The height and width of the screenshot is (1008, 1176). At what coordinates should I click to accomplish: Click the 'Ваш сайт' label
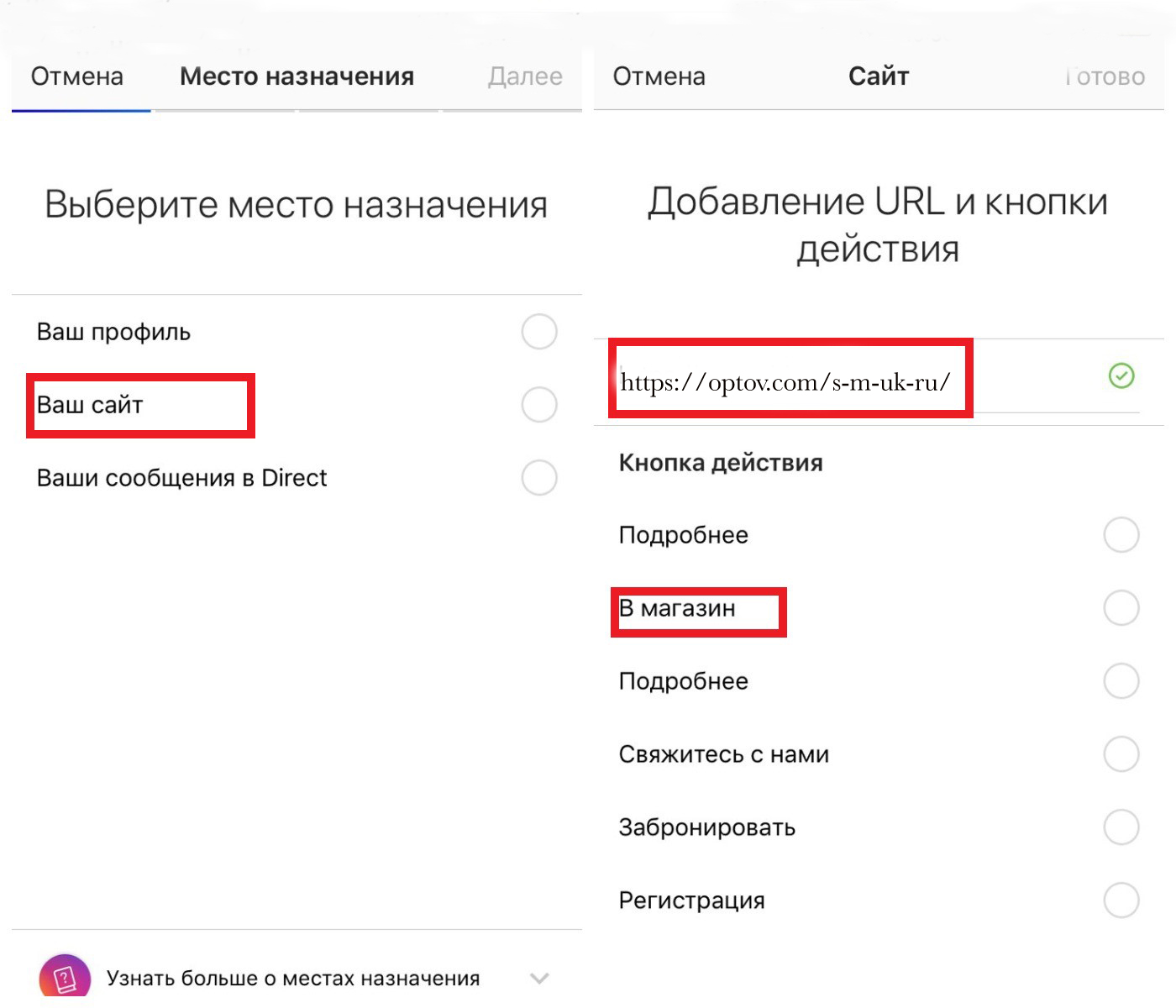(x=90, y=405)
